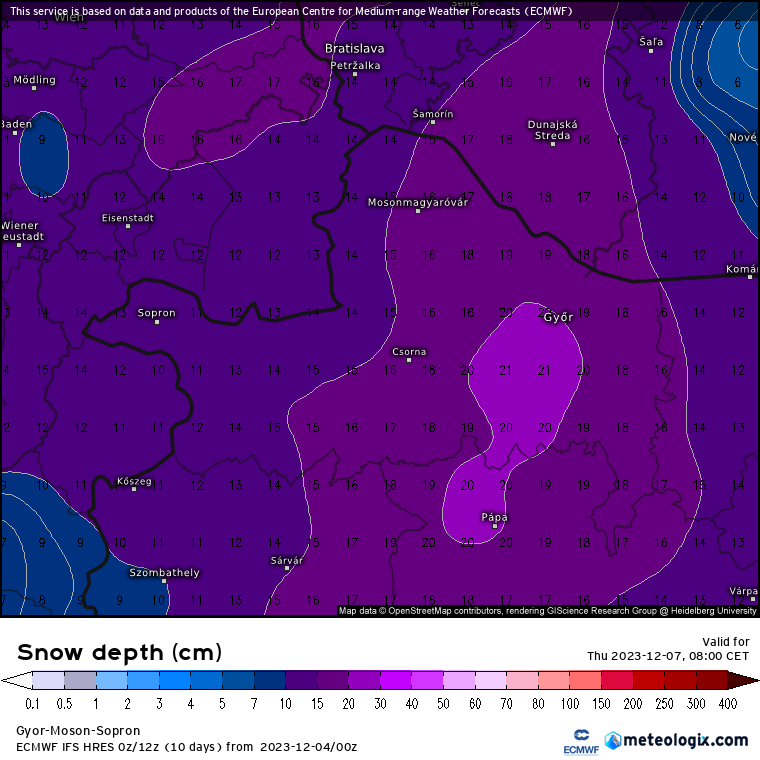The width and height of the screenshot is (760, 760).
Task: Select the Sopron city marker square
Action: tap(156, 322)
